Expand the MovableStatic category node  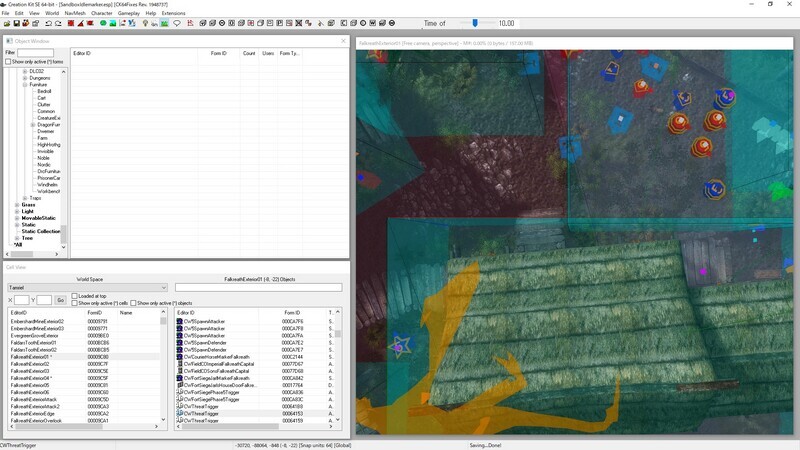17,218
